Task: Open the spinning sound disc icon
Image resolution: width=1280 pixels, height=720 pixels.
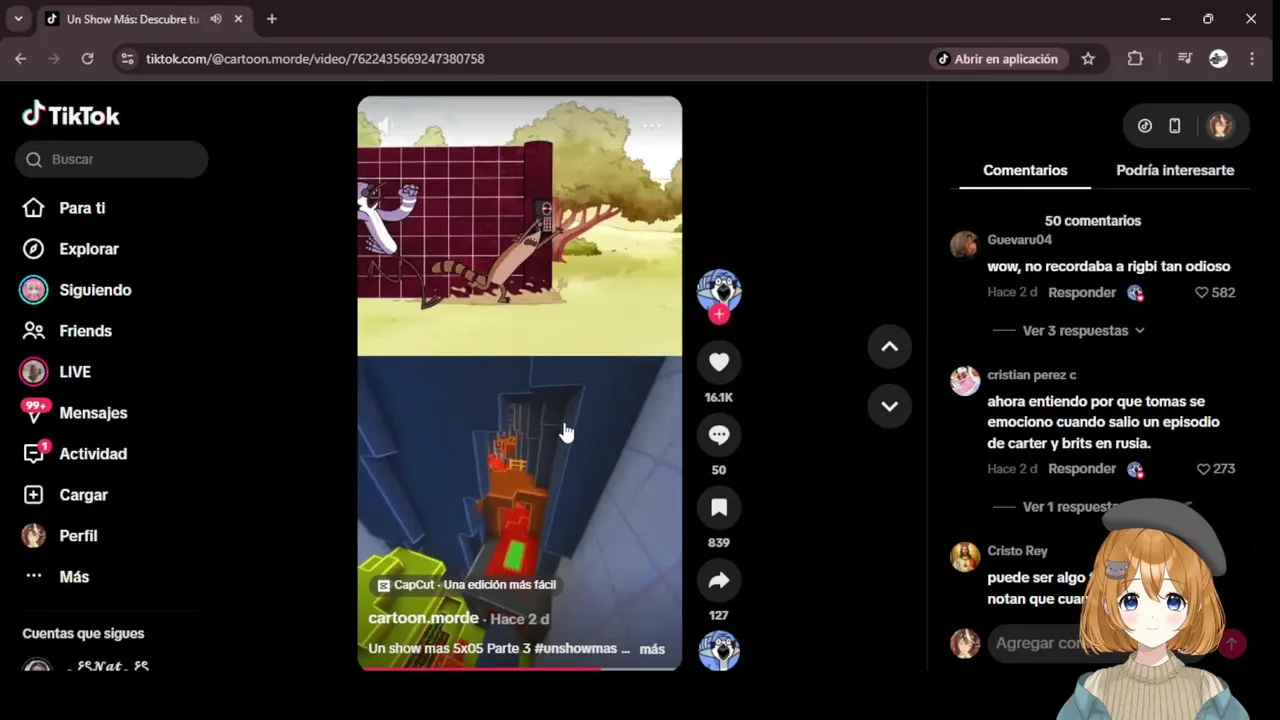Action: coord(719,651)
